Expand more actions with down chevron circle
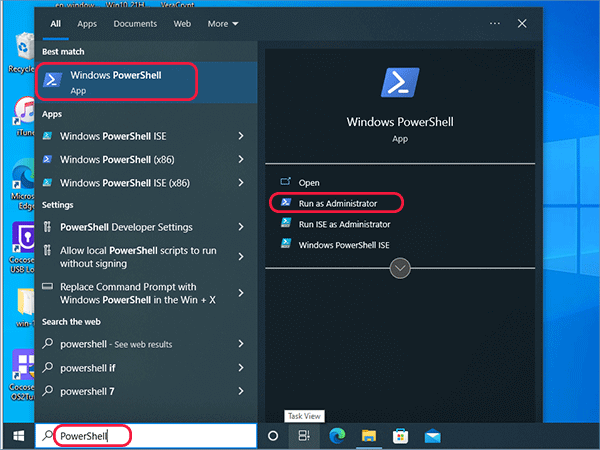600x450 pixels. (400, 268)
